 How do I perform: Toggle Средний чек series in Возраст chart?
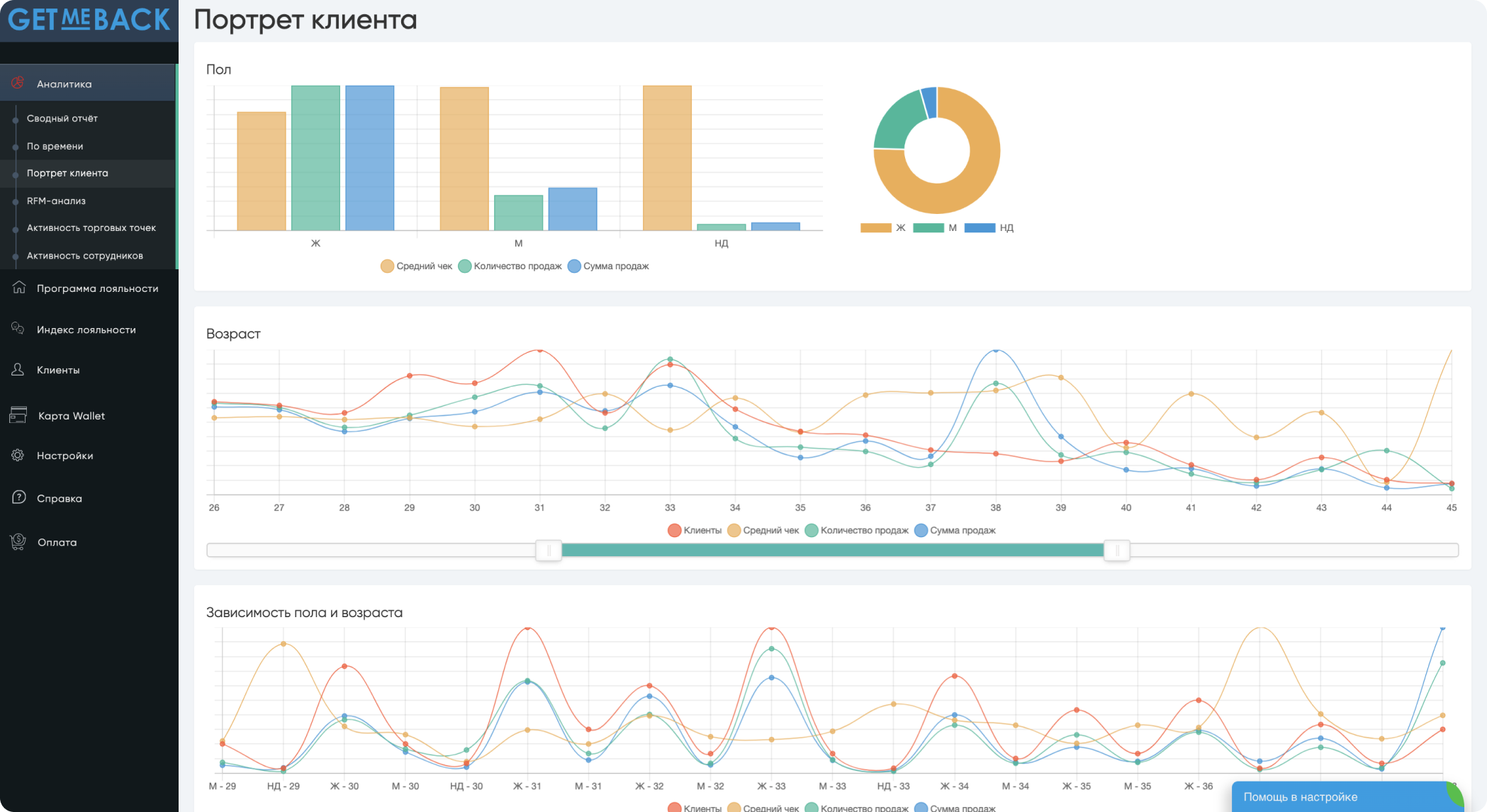coord(763,530)
